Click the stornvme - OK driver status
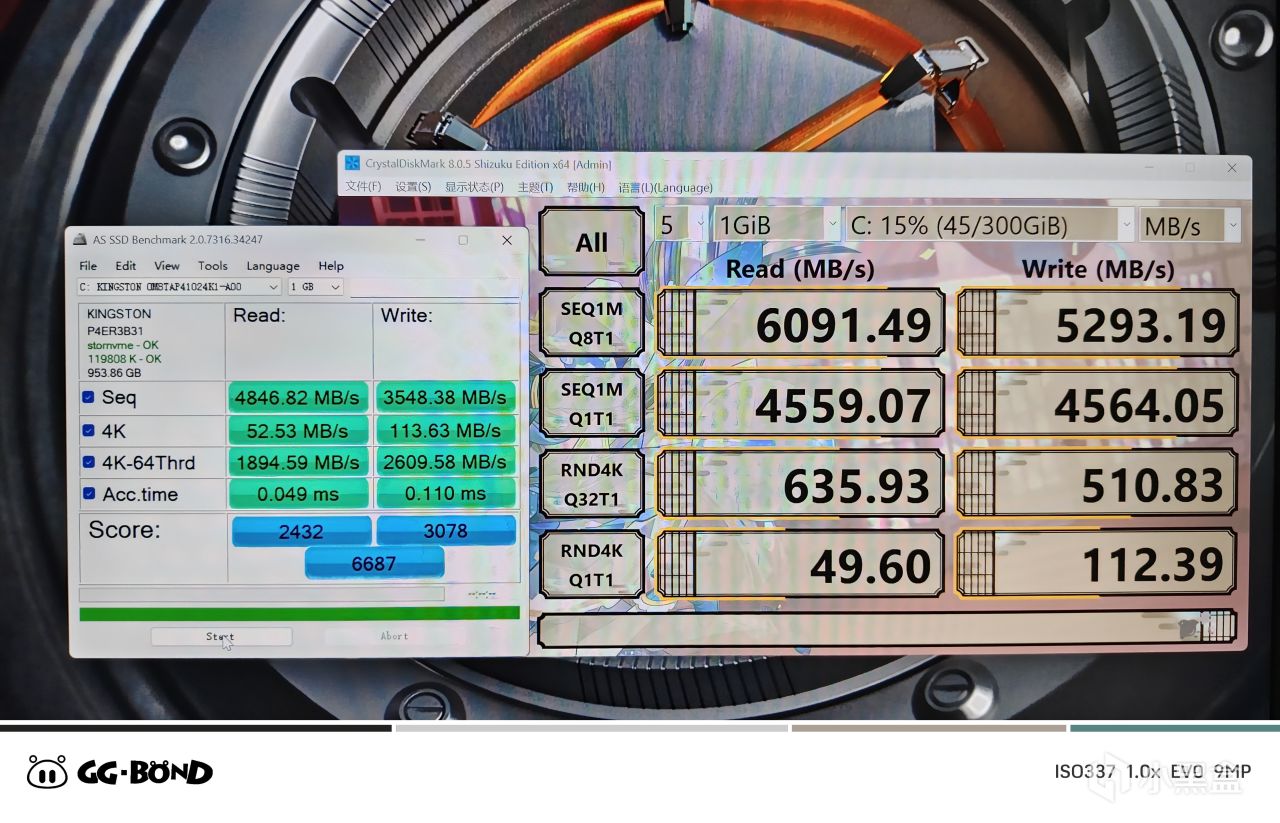The height and width of the screenshot is (823, 1280). coord(122,345)
